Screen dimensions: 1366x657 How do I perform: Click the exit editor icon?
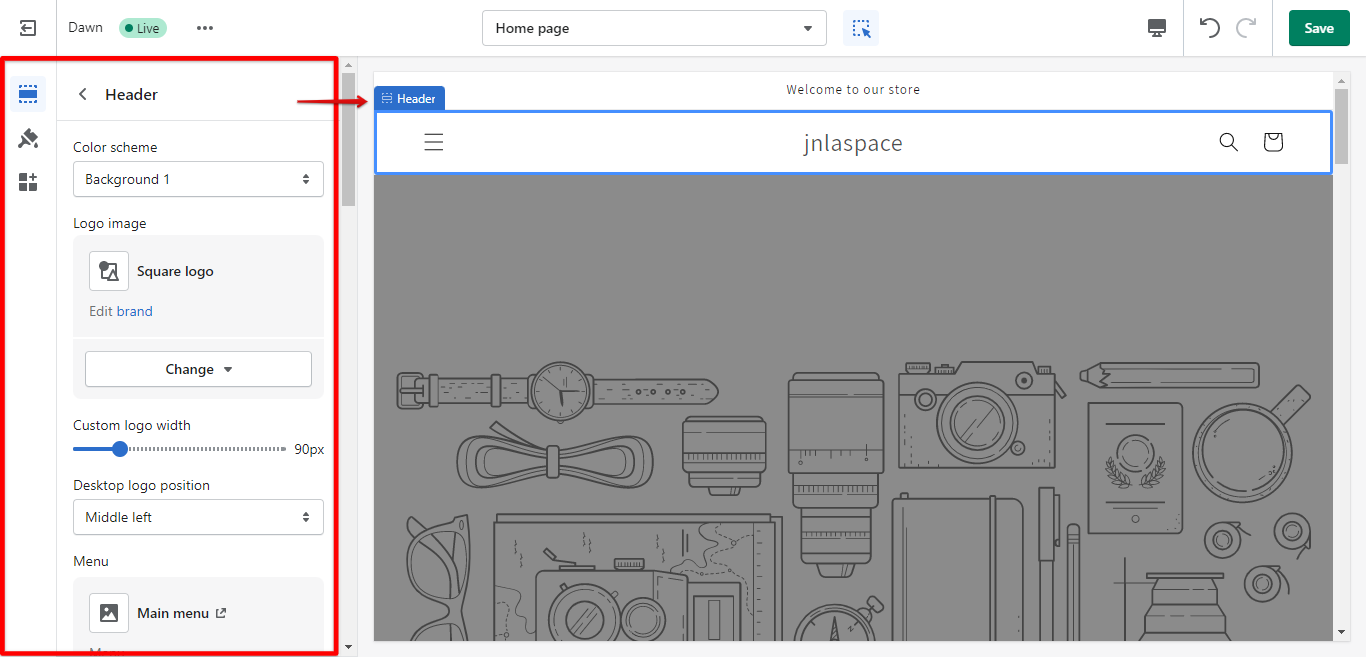tap(28, 28)
